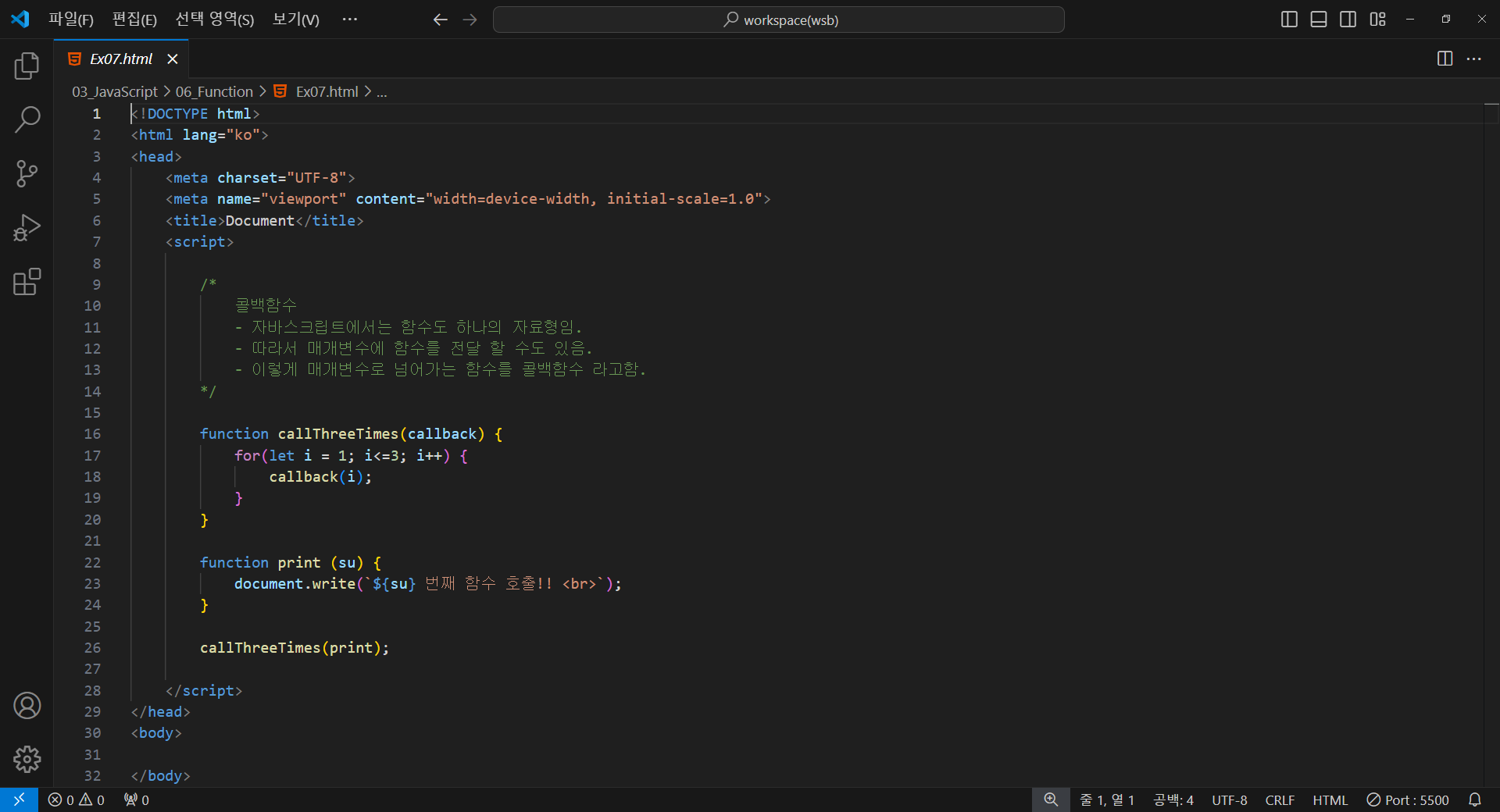Viewport: 1500px width, 812px height.
Task: Click the closing </script> tag on line 28
Action: coord(204,691)
